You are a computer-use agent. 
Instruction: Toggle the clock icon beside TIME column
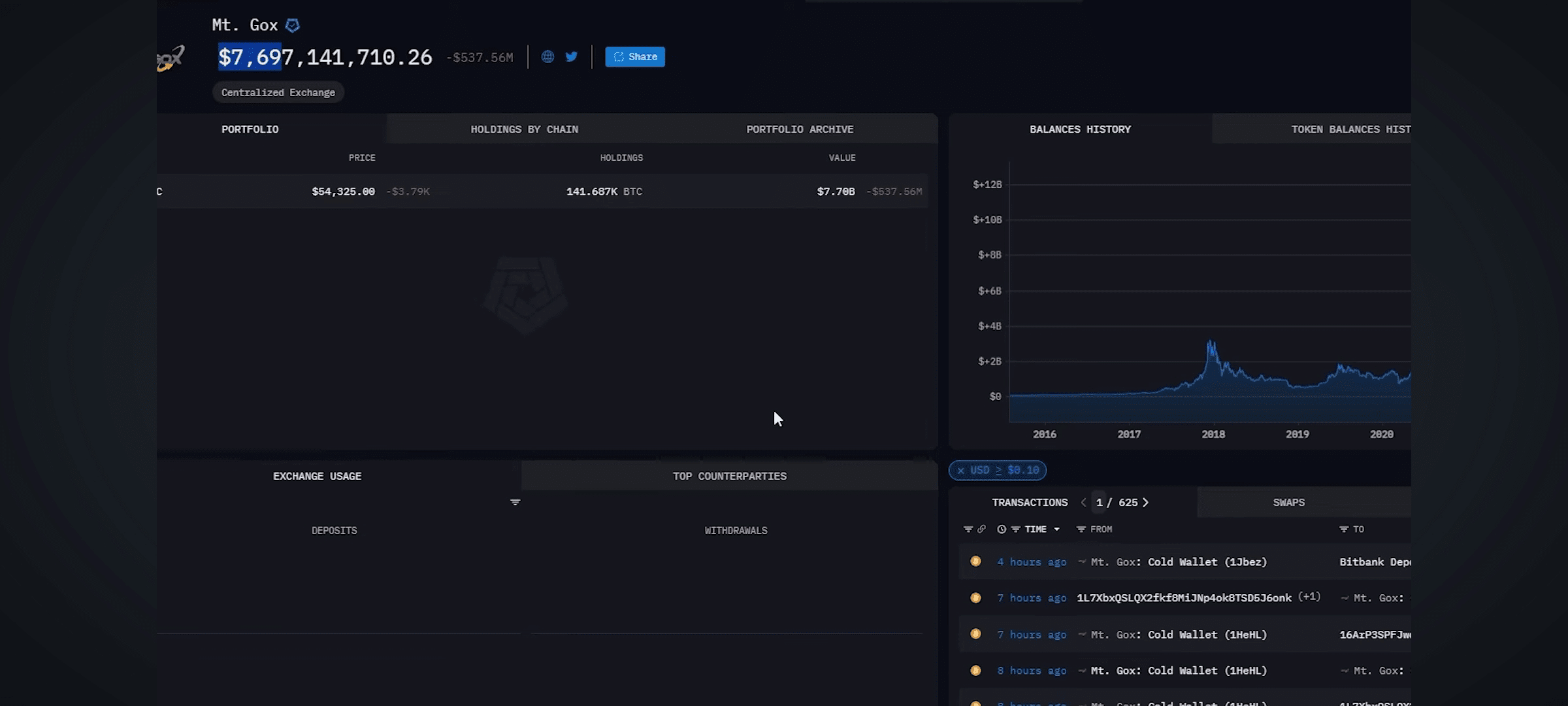[1002, 529]
